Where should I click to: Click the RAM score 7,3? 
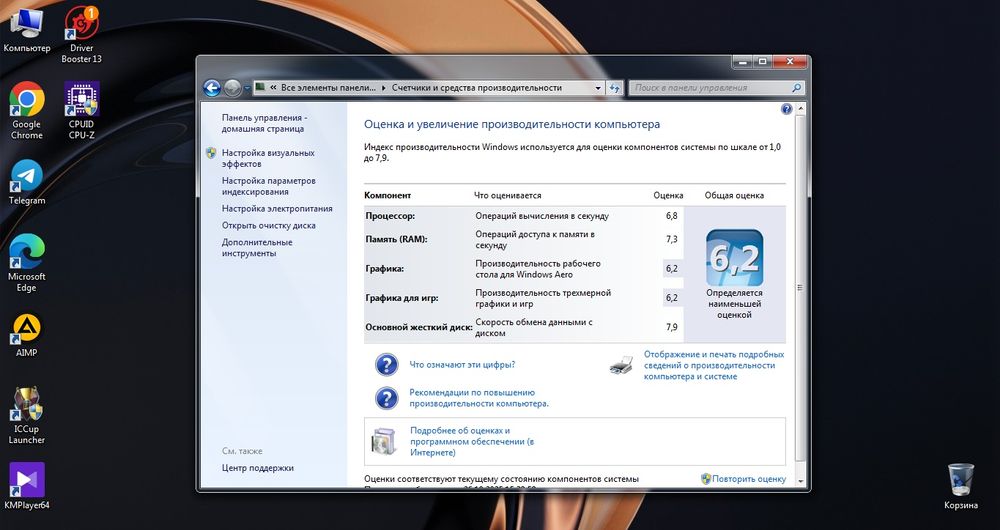(672, 239)
